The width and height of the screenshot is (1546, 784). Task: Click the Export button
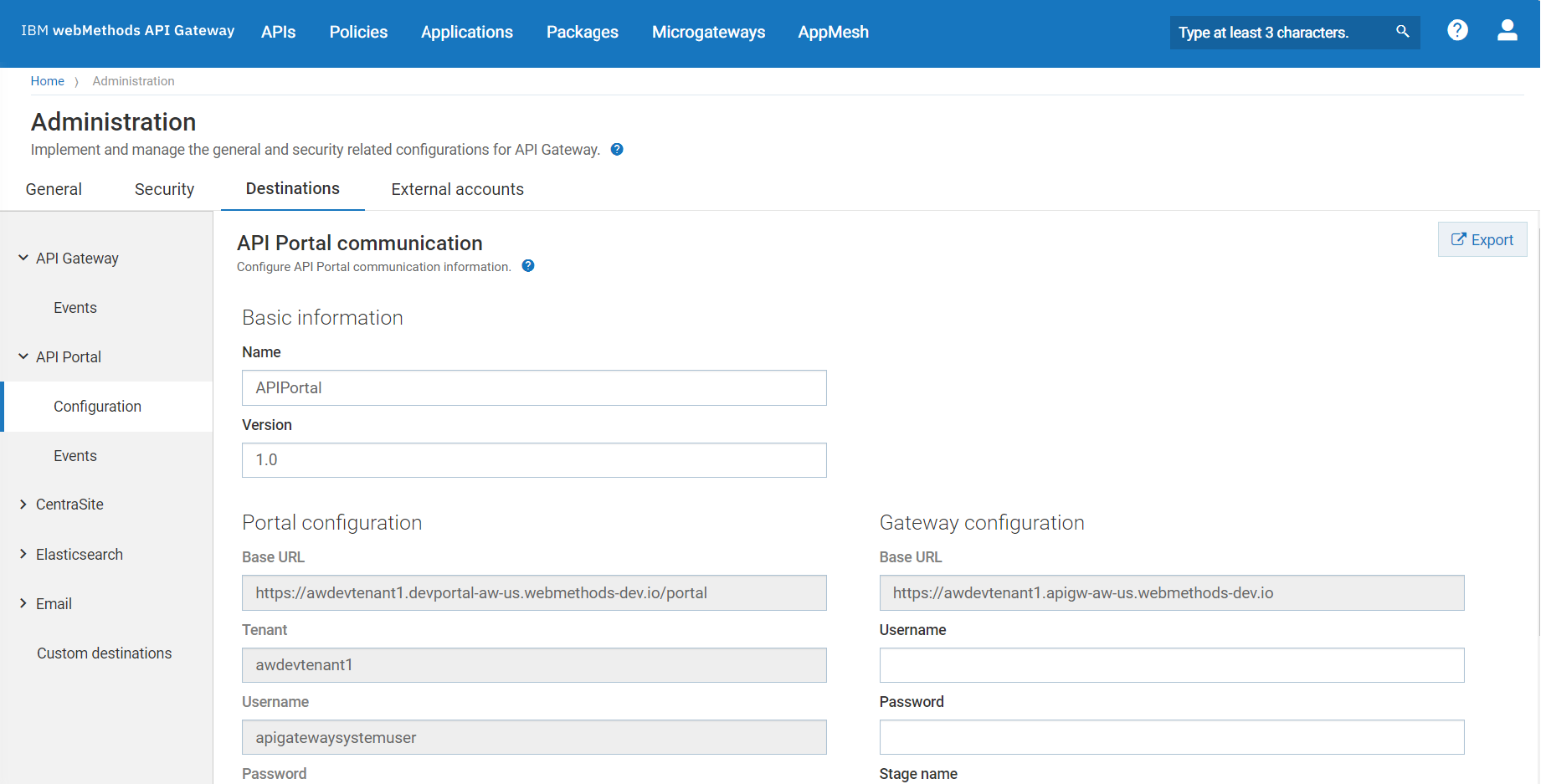click(x=1482, y=239)
